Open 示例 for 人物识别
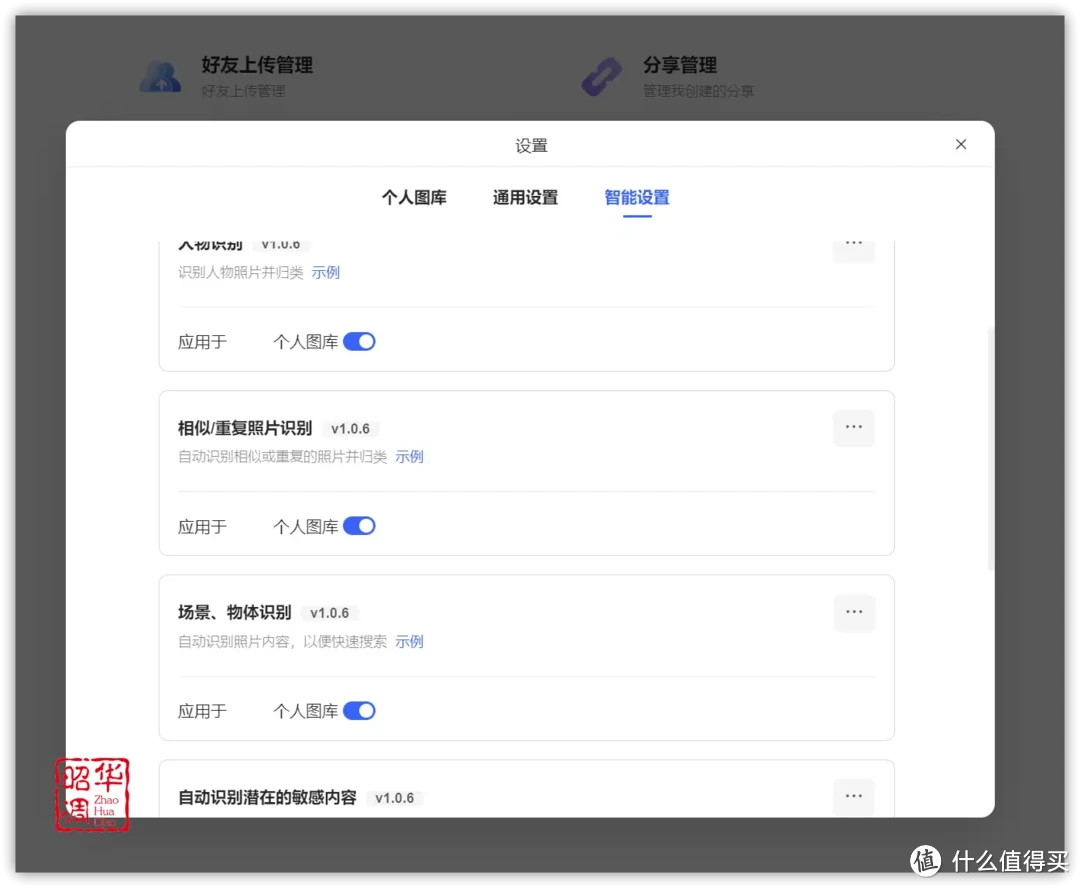Screen dimensions: 1080x888 [x=326, y=272]
